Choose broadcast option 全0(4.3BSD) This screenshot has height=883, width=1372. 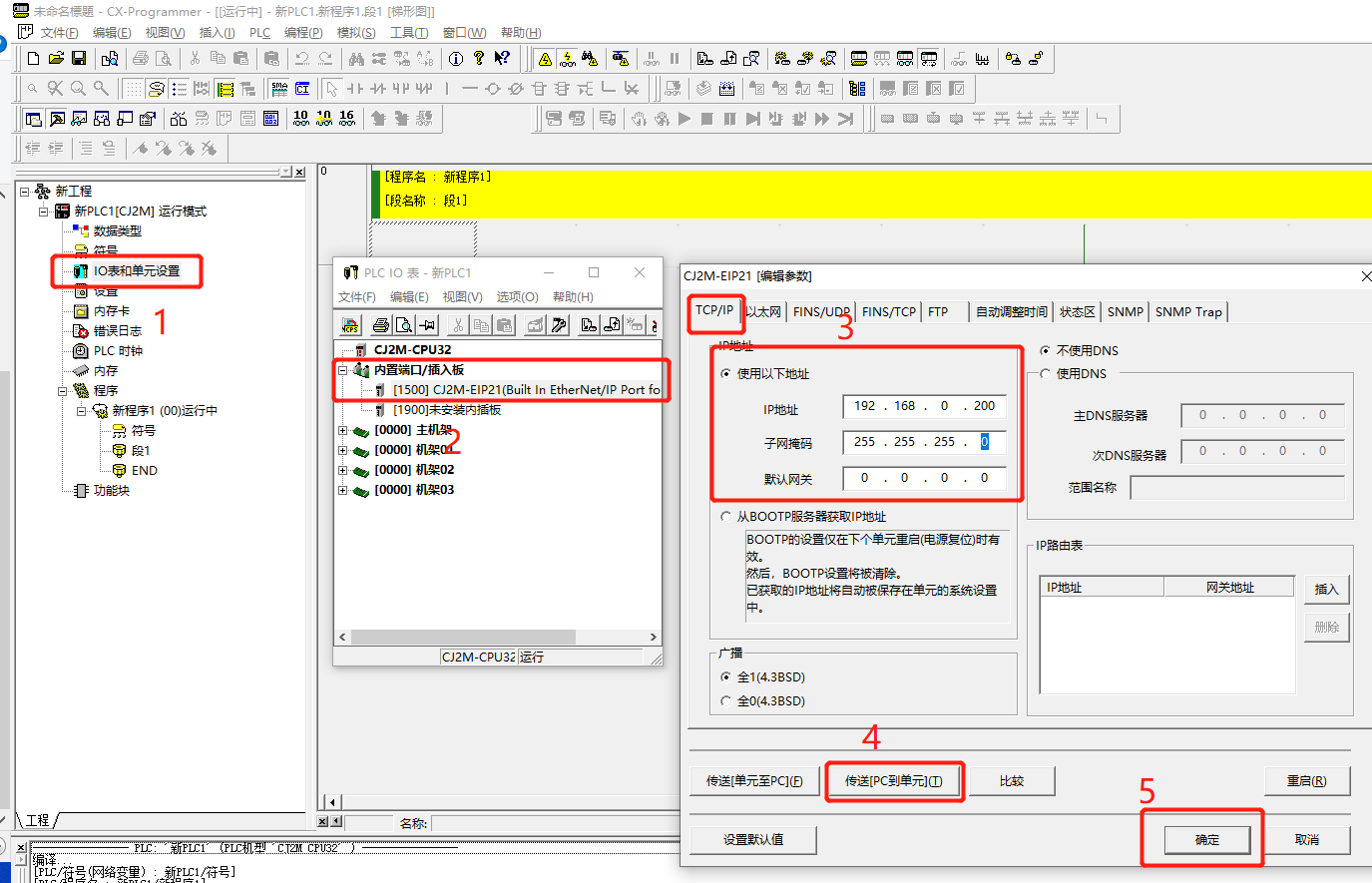pyautogui.click(x=725, y=701)
